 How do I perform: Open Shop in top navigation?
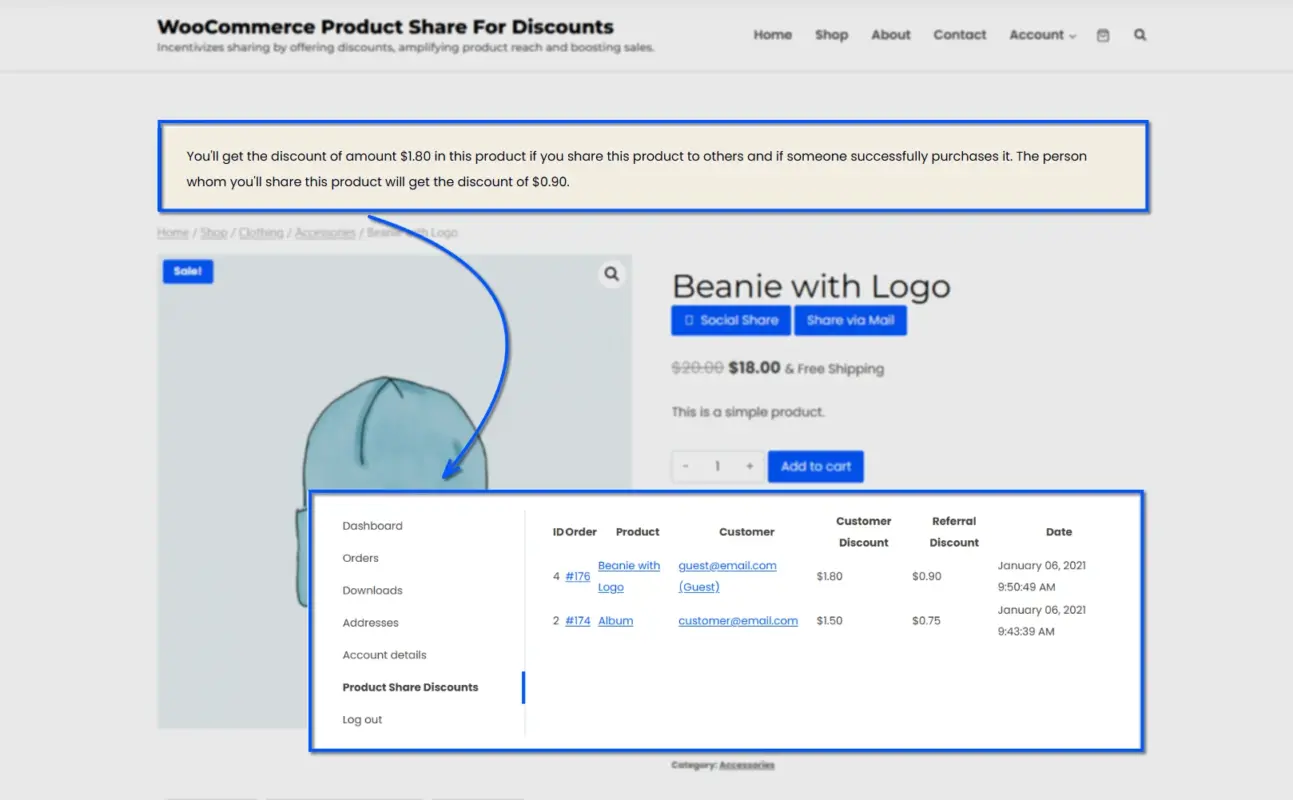pyautogui.click(x=831, y=35)
